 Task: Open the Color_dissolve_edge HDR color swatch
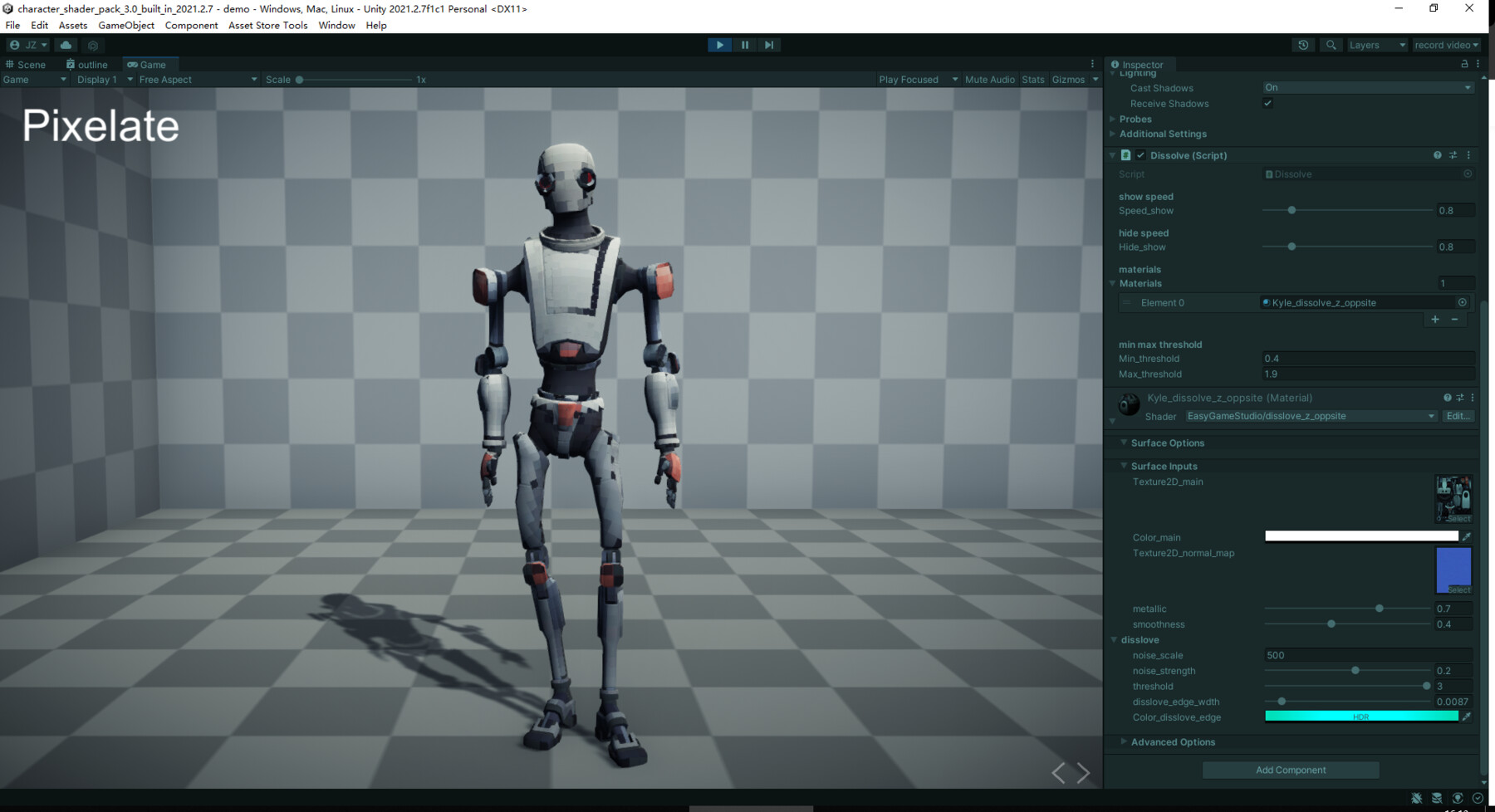(x=1362, y=716)
